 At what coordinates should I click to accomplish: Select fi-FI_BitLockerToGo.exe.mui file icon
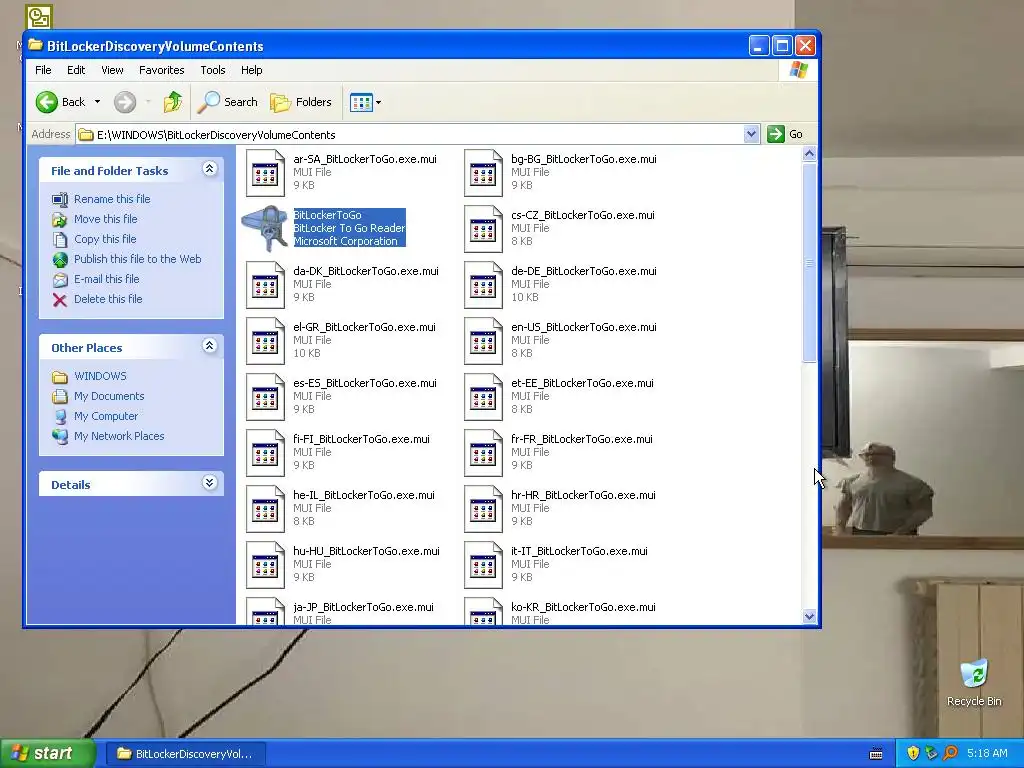[x=265, y=453]
